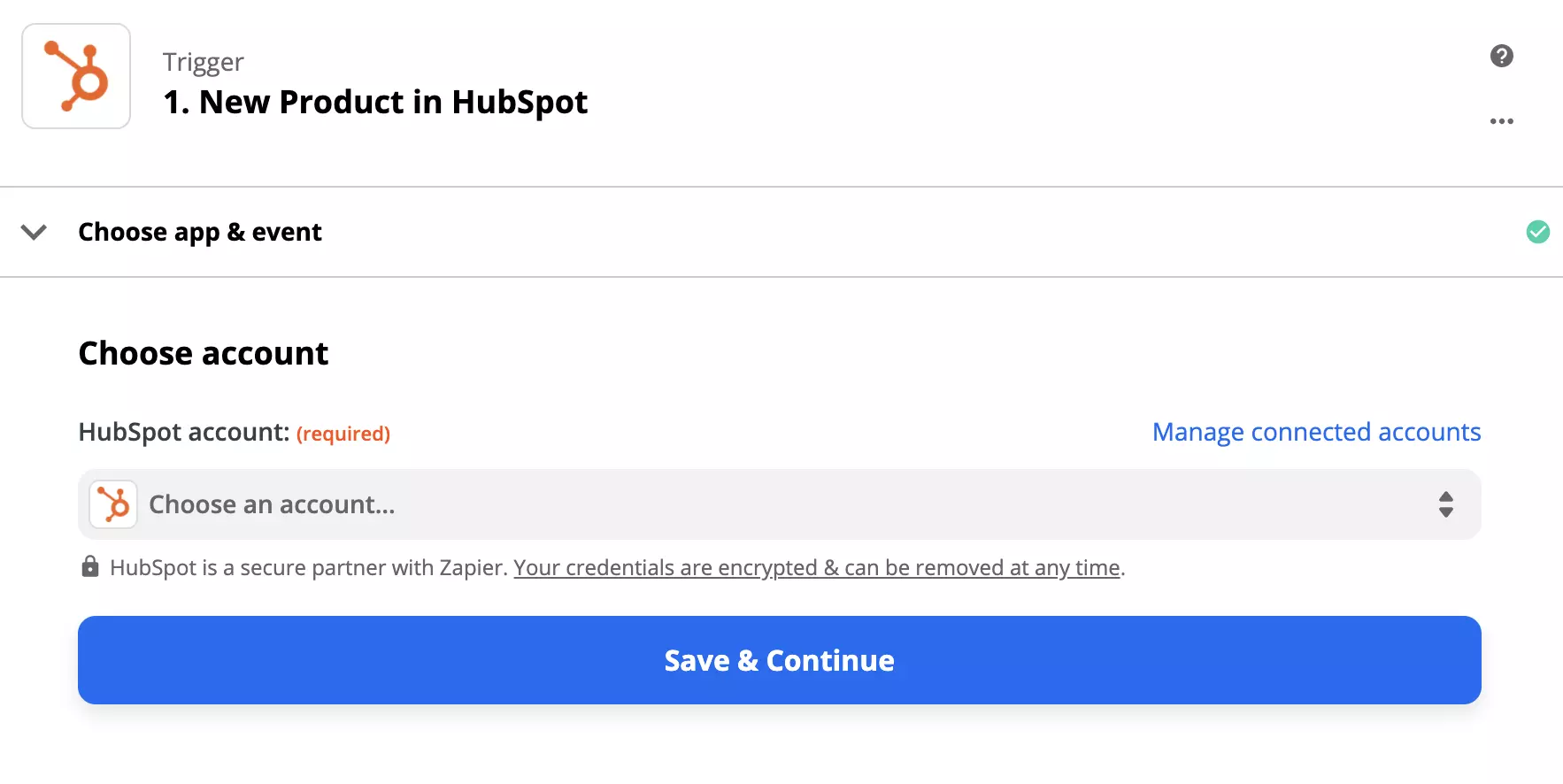This screenshot has height=784, width=1563.
Task: Select the Choose account section heading
Action: click(x=203, y=352)
